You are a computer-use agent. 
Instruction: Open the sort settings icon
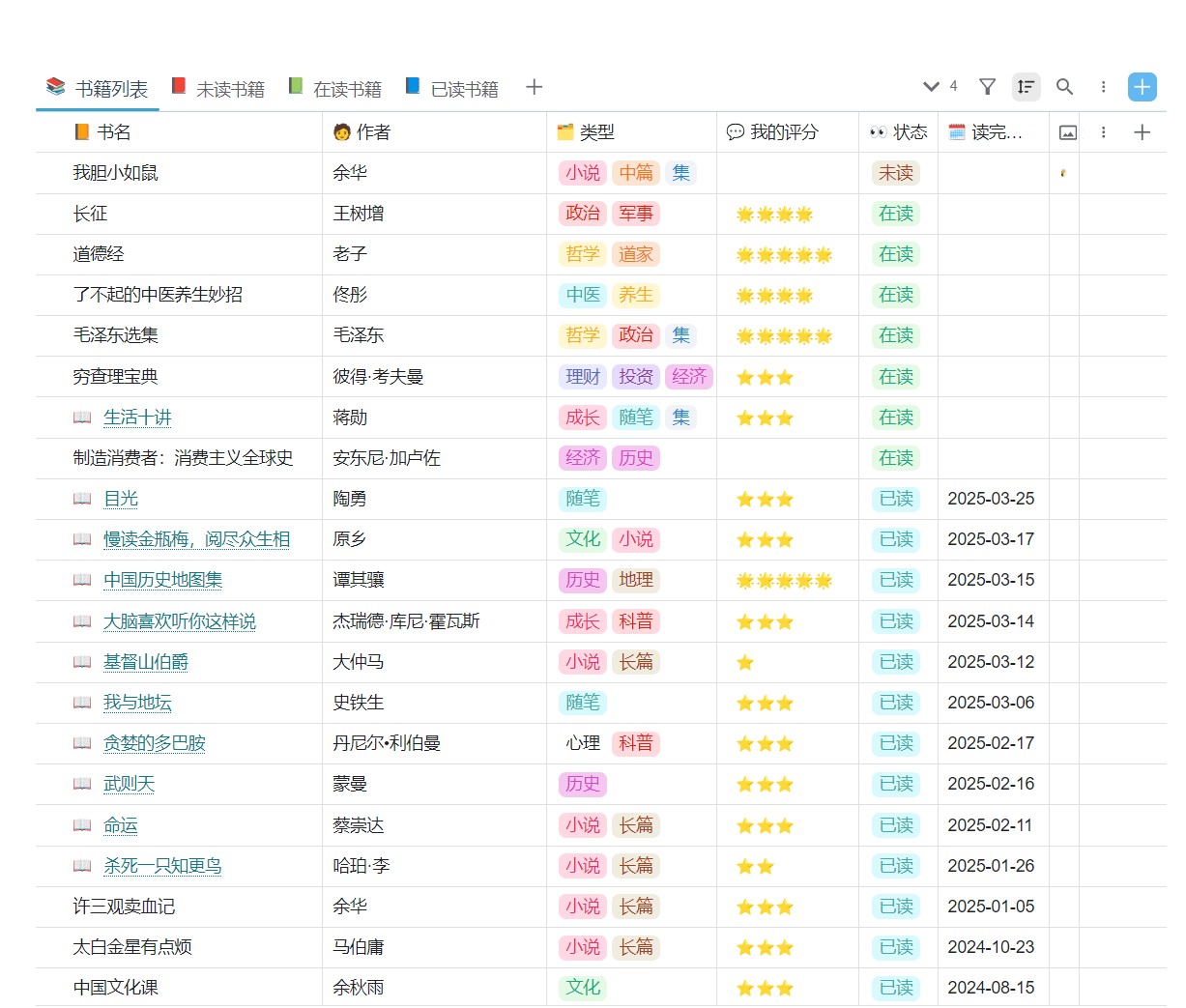point(1026,86)
